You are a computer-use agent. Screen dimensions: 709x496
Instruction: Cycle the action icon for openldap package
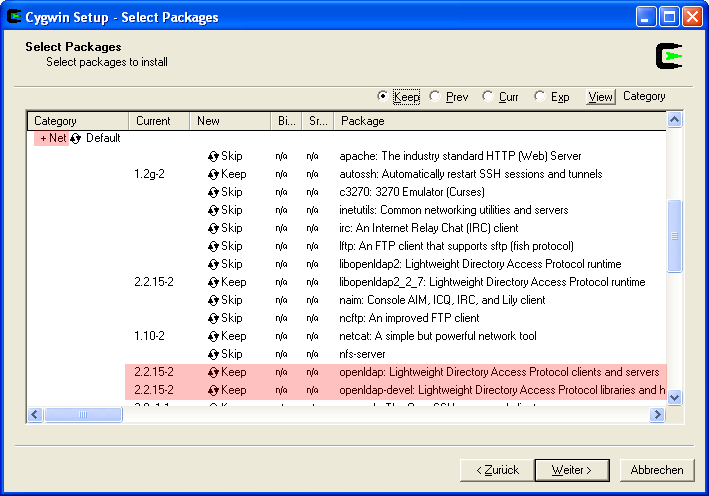point(213,373)
